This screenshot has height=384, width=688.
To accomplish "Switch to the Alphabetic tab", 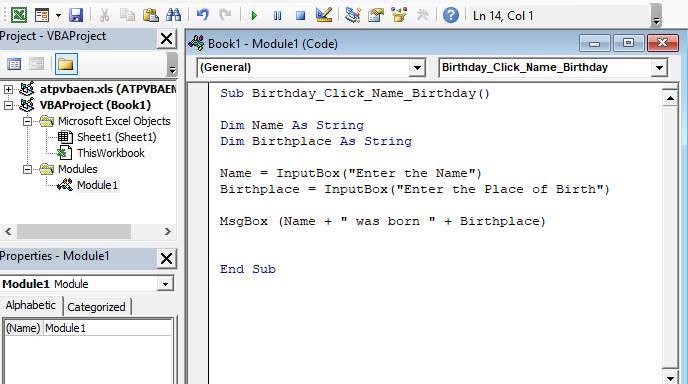I will 31,305.
